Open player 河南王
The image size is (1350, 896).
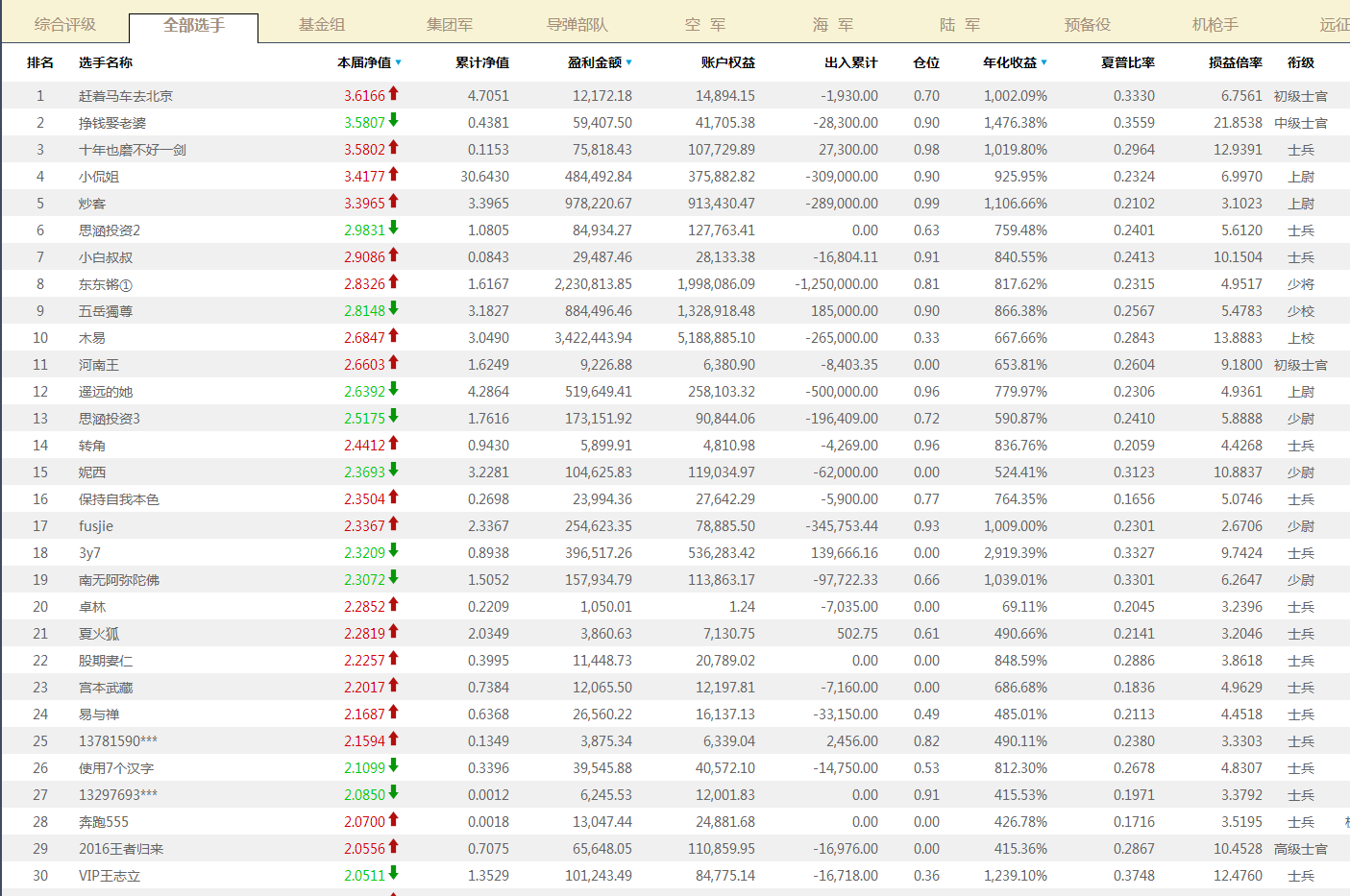(99, 365)
